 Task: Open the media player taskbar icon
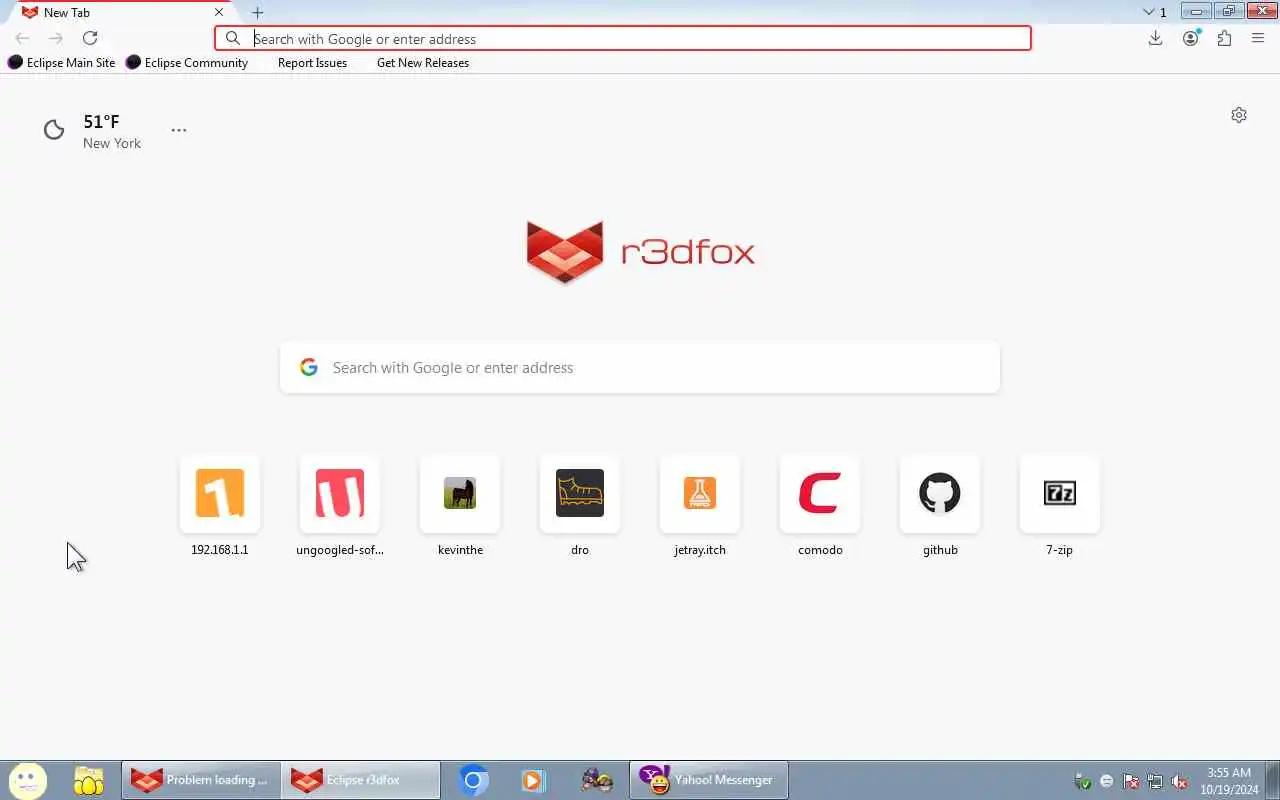(x=533, y=780)
